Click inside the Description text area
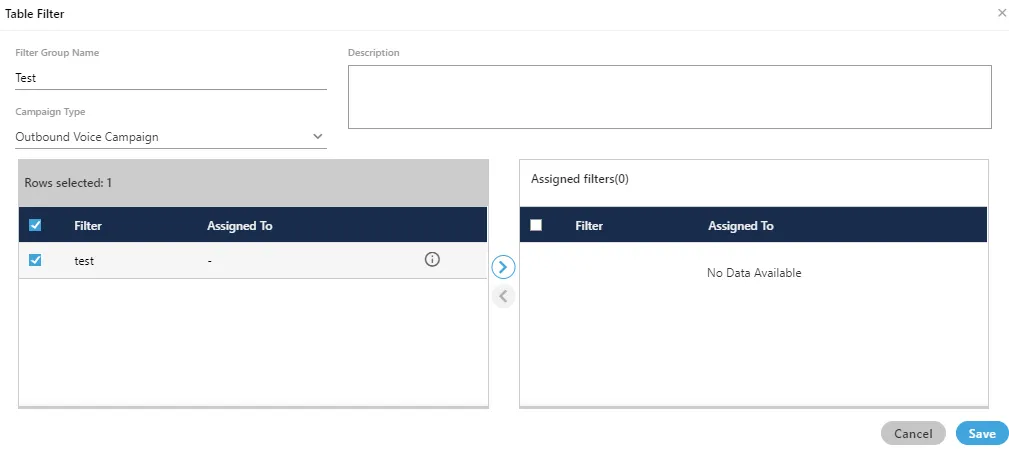This screenshot has width=1009, height=450. pyautogui.click(x=669, y=97)
